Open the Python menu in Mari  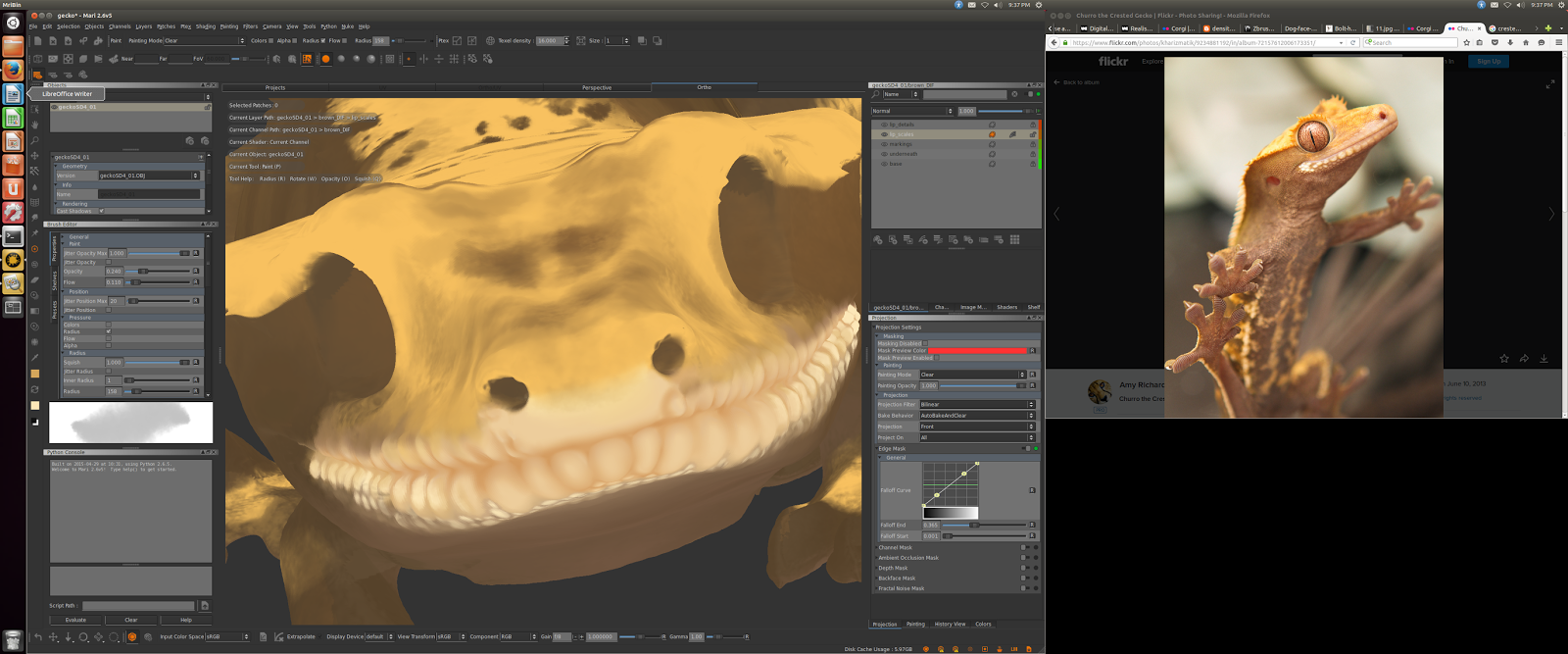[329, 26]
